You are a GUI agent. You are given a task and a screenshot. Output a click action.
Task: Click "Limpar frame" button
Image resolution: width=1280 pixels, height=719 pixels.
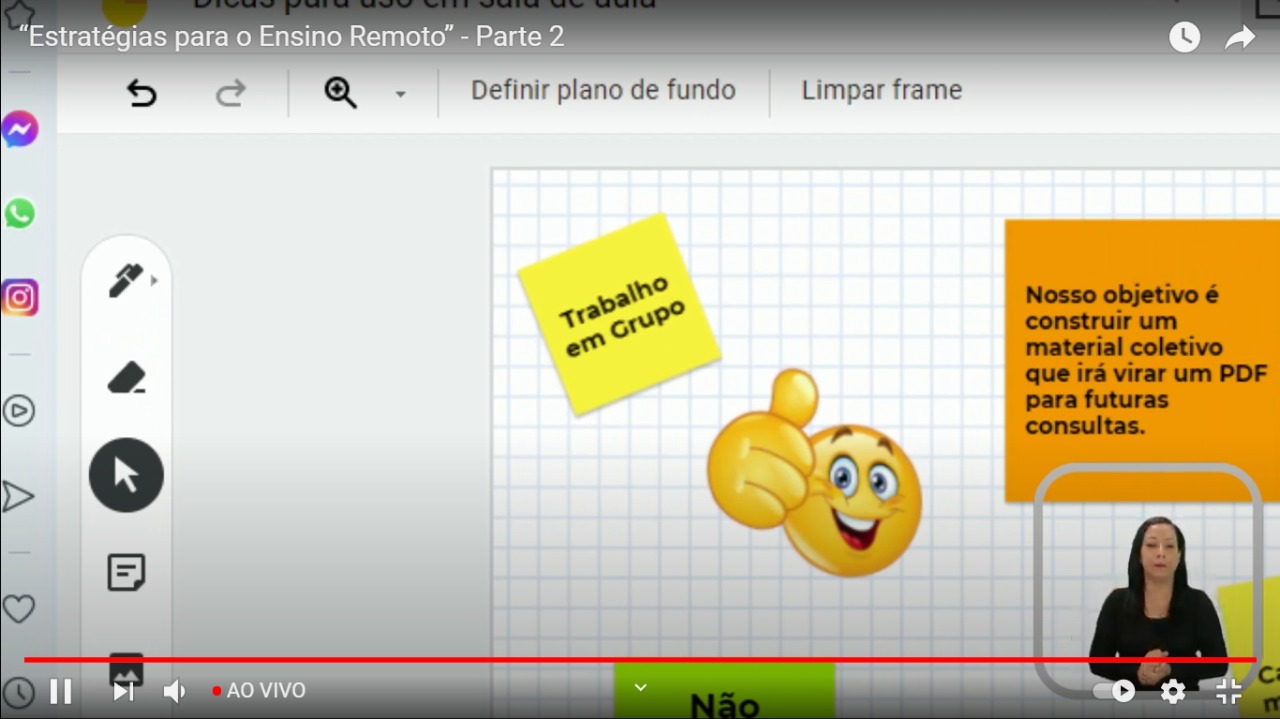pos(881,90)
